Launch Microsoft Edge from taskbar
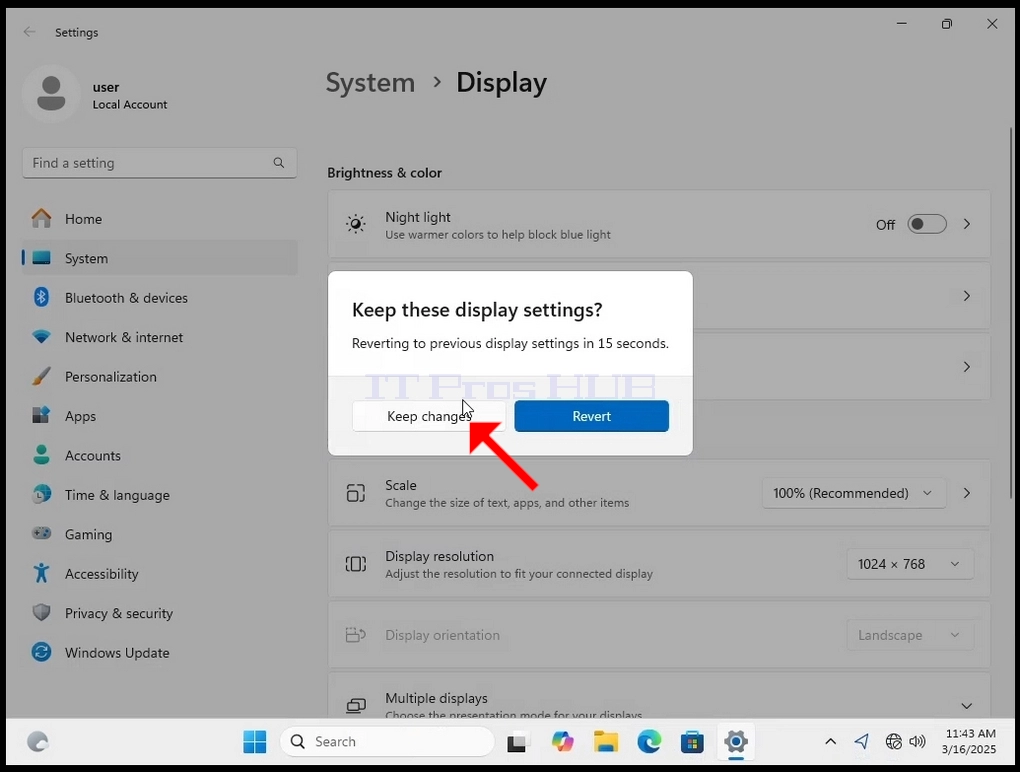This screenshot has width=1020, height=772. point(649,741)
